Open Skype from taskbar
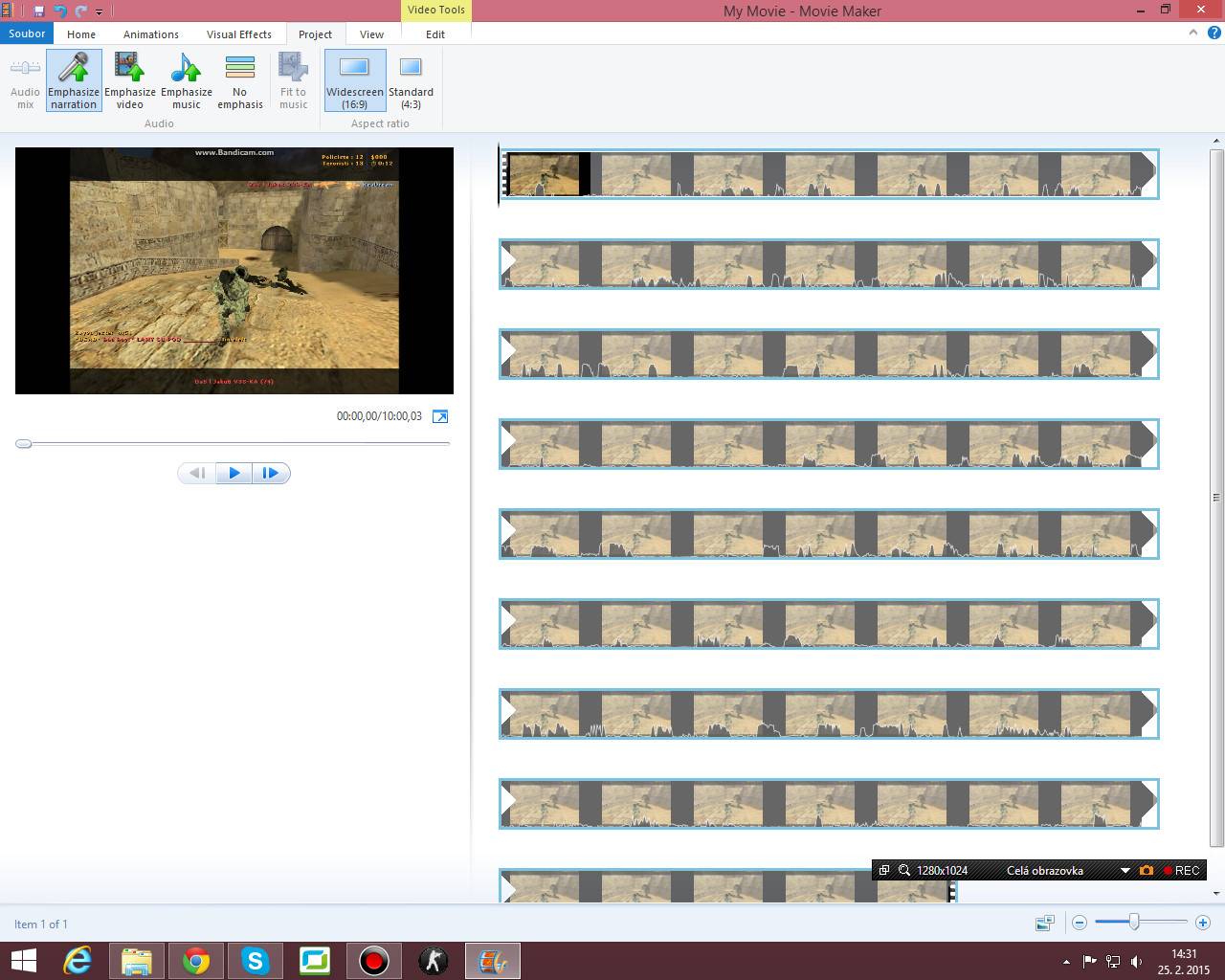This screenshot has height=980, width=1225. point(256,961)
